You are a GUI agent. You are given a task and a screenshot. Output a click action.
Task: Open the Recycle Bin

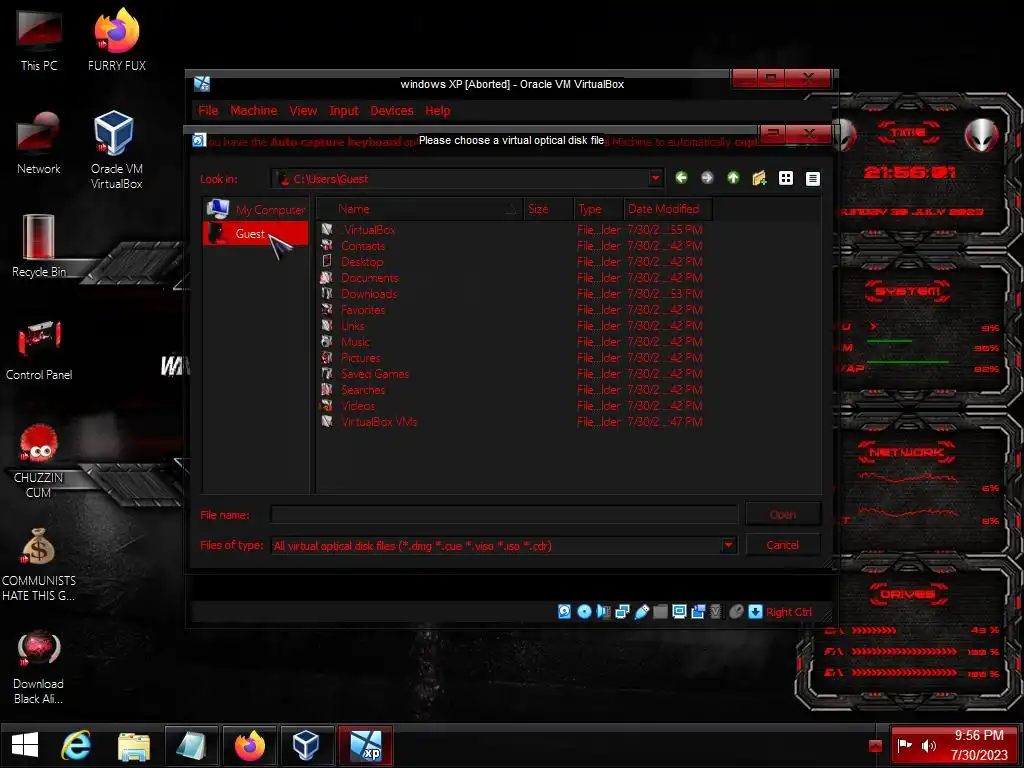click(39, 246)
